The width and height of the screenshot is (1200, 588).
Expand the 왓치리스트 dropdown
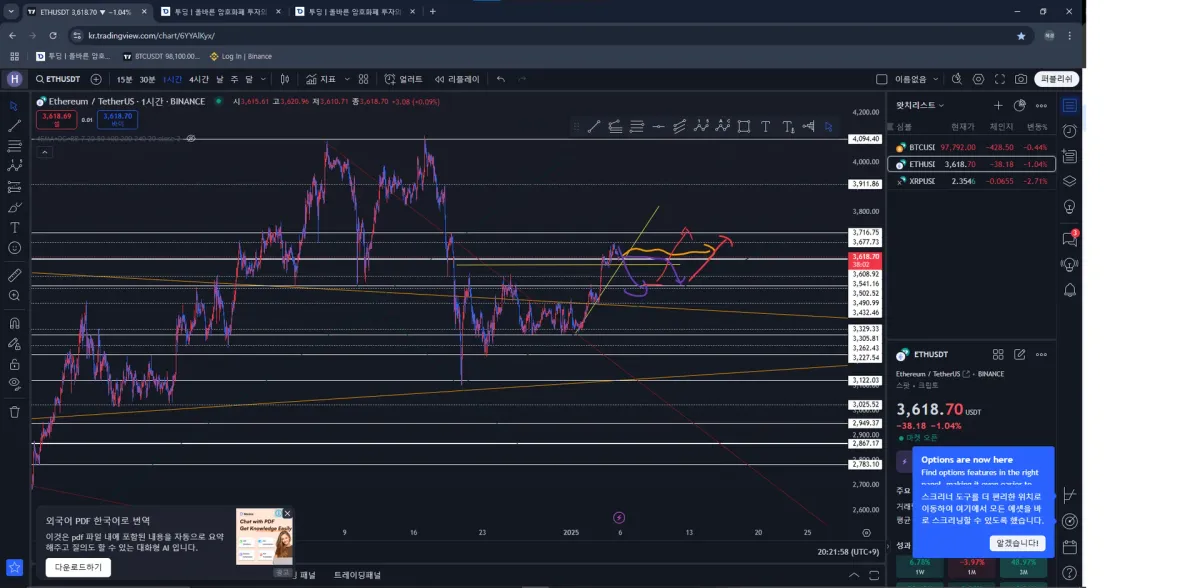point(920,105)
